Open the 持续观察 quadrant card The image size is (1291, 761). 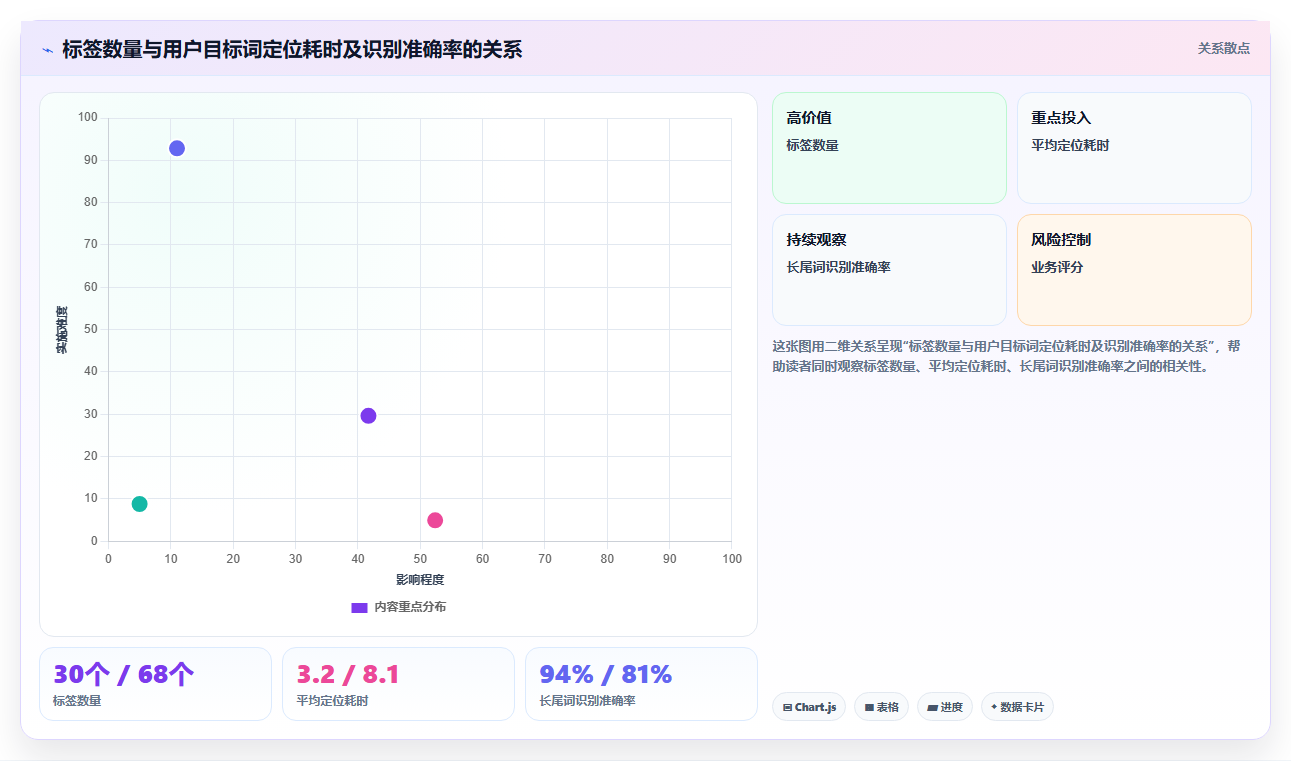889,270
